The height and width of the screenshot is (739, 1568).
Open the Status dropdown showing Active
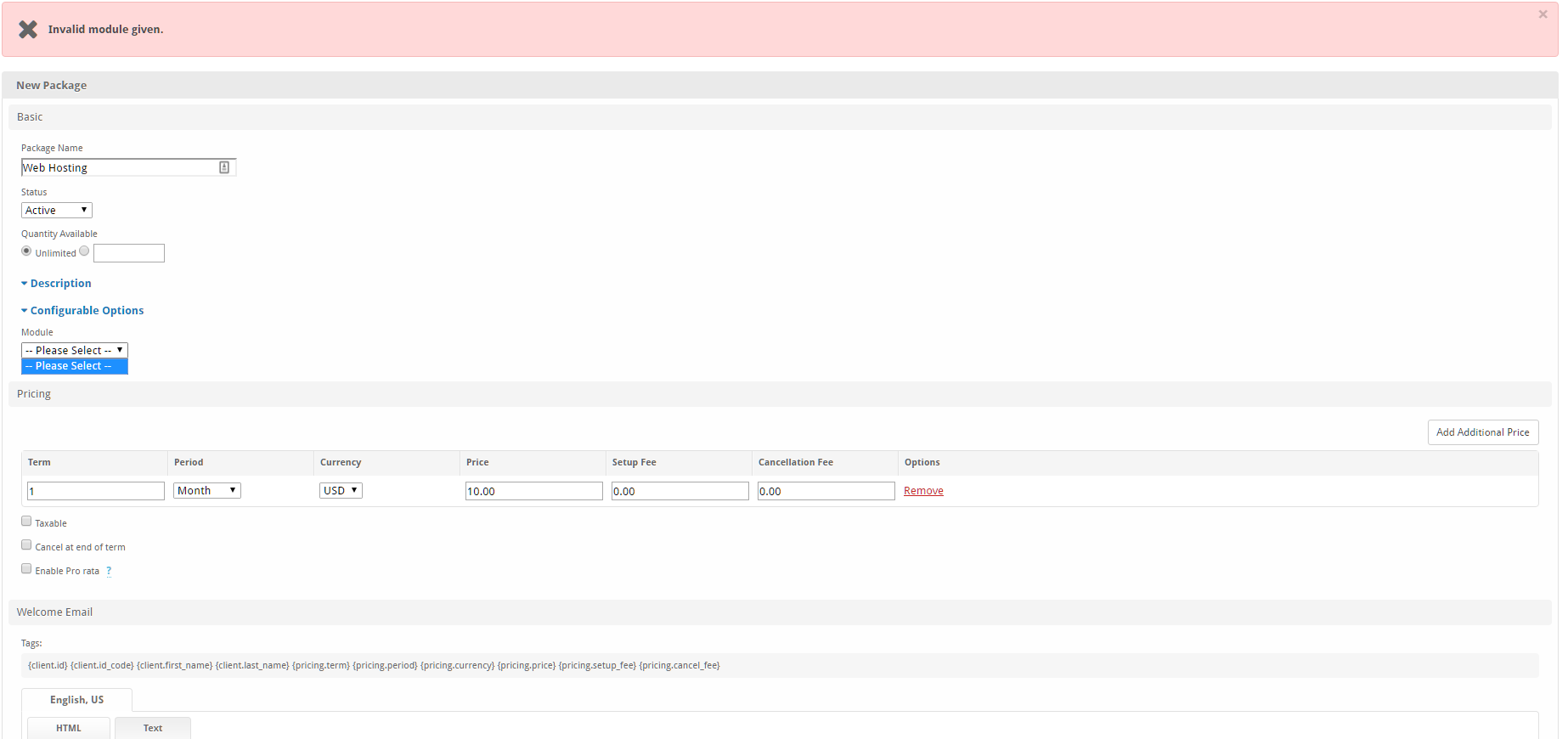pos(57,210)
